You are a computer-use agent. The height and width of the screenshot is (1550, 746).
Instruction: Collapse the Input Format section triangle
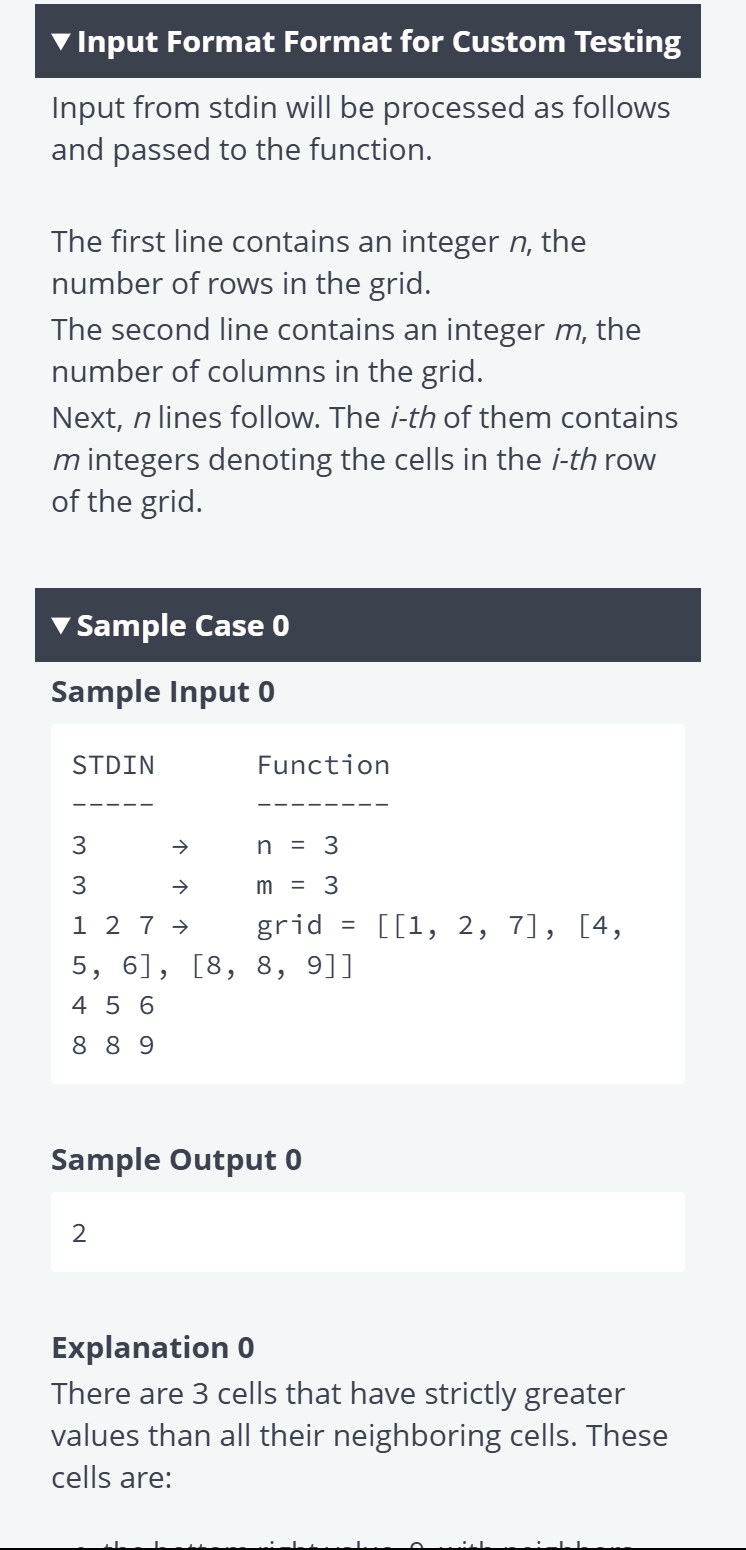[61, 43]
